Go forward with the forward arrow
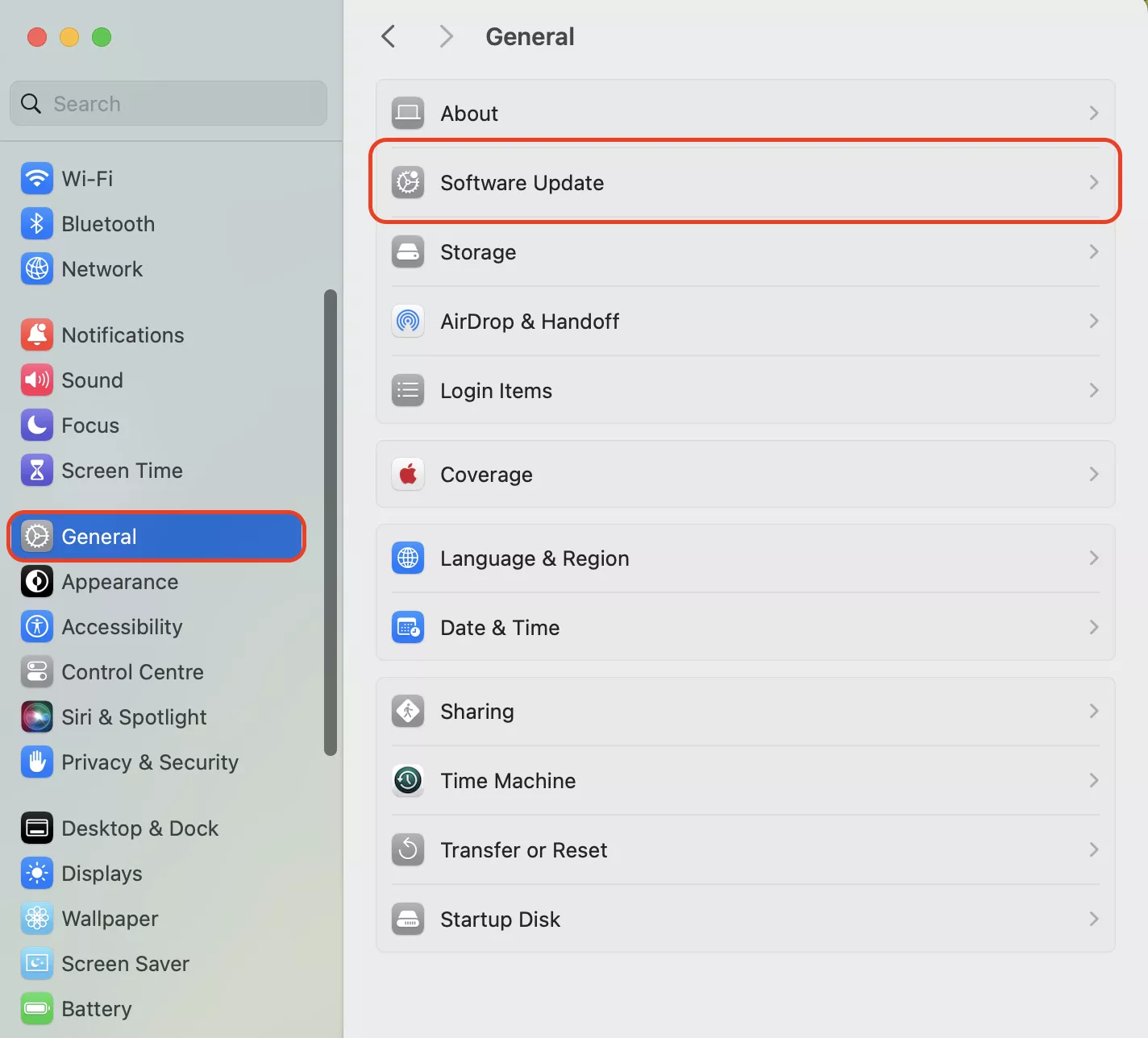 (x=446, y=36)
